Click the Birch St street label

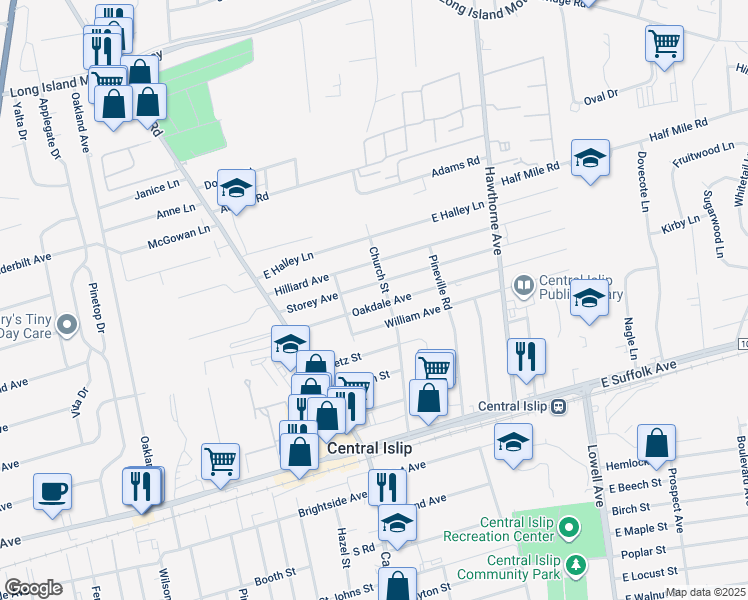click(x=631, y=509)
